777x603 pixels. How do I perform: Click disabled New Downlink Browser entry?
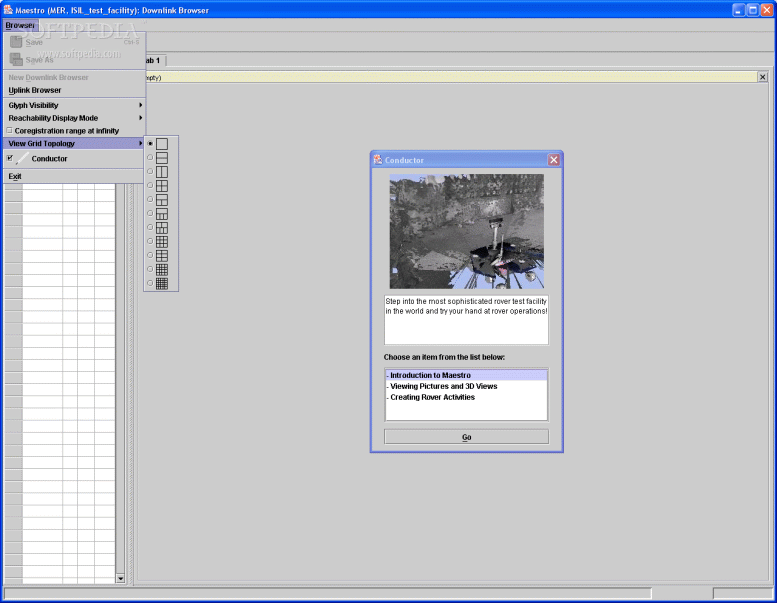(74, 77)
